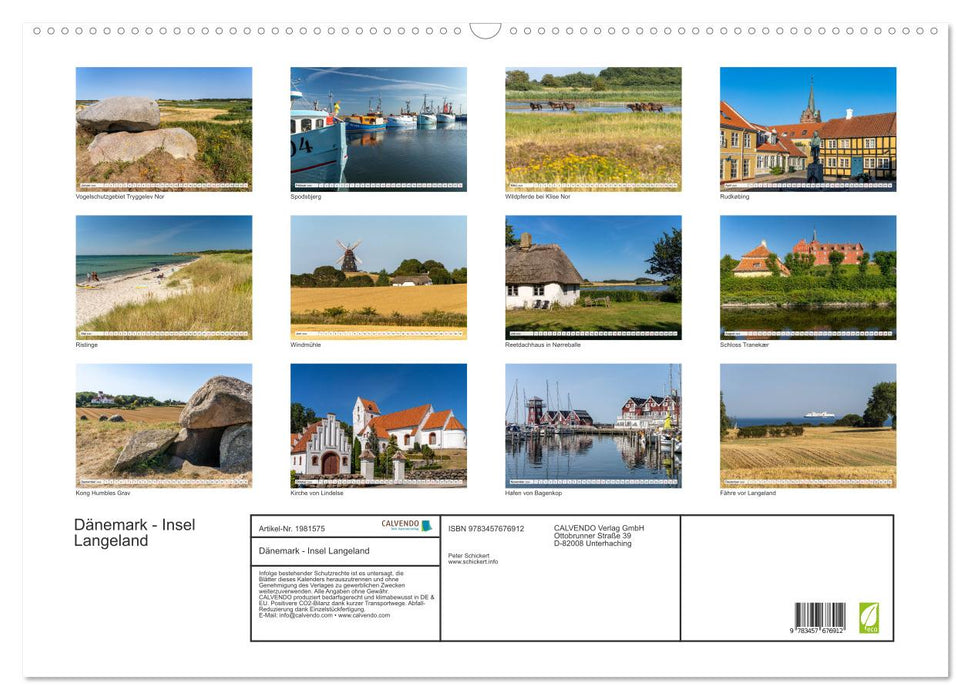The width and height of the screenshot is (971, 700).
Task: Click the ISBN 9783457676912 label
Action: point(489,528)
